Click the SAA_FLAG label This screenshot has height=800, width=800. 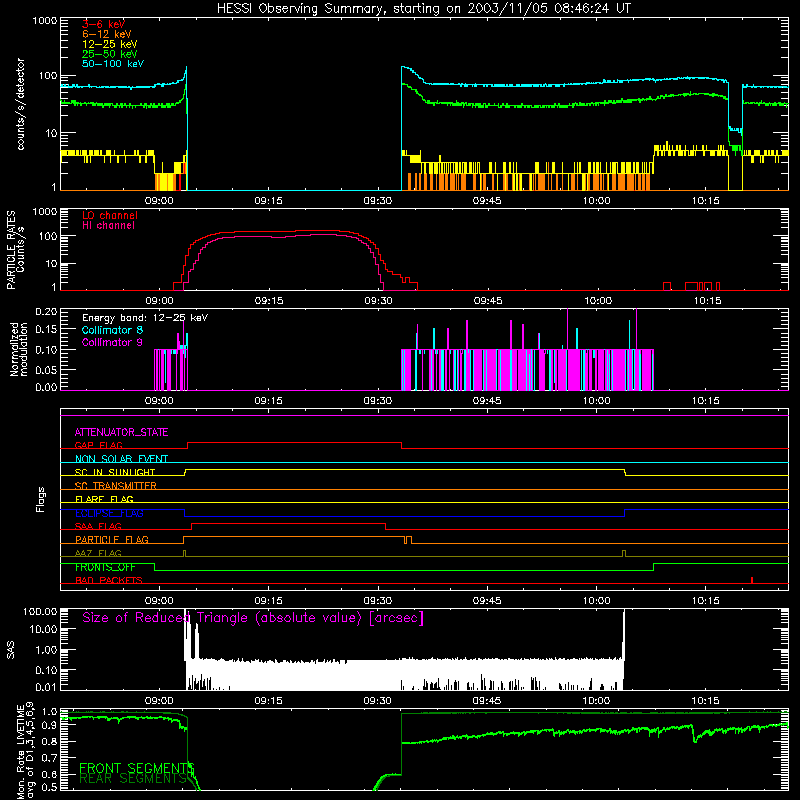tap(98, 526)
